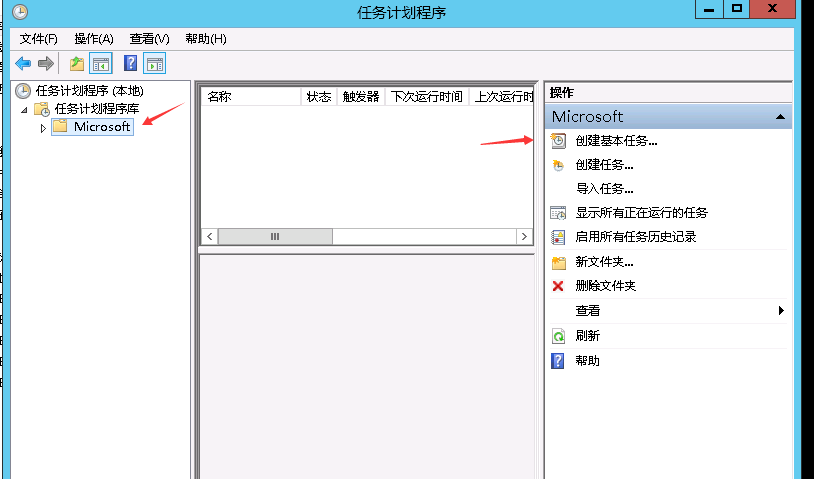This screenshot has height=479, width=814.
Task: Open the 操作(A) menu
Action: (x=94, y=39)
